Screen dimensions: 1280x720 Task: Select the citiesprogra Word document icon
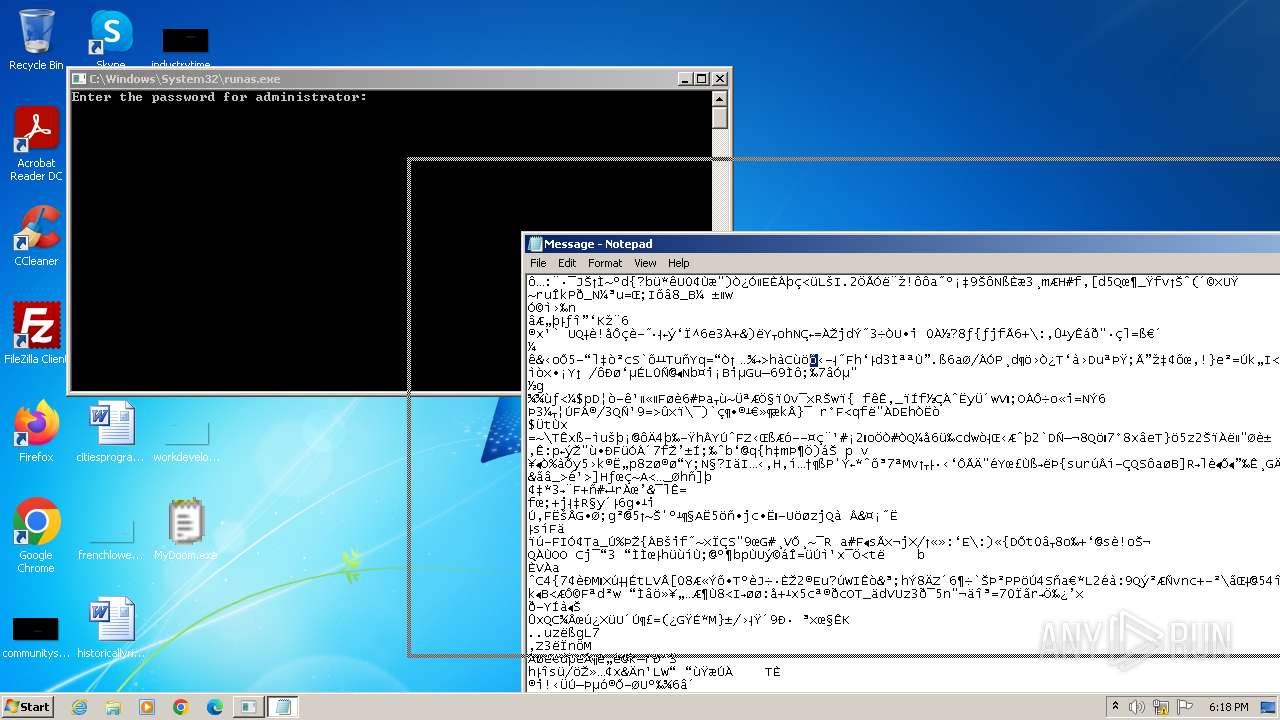[110, 431]
